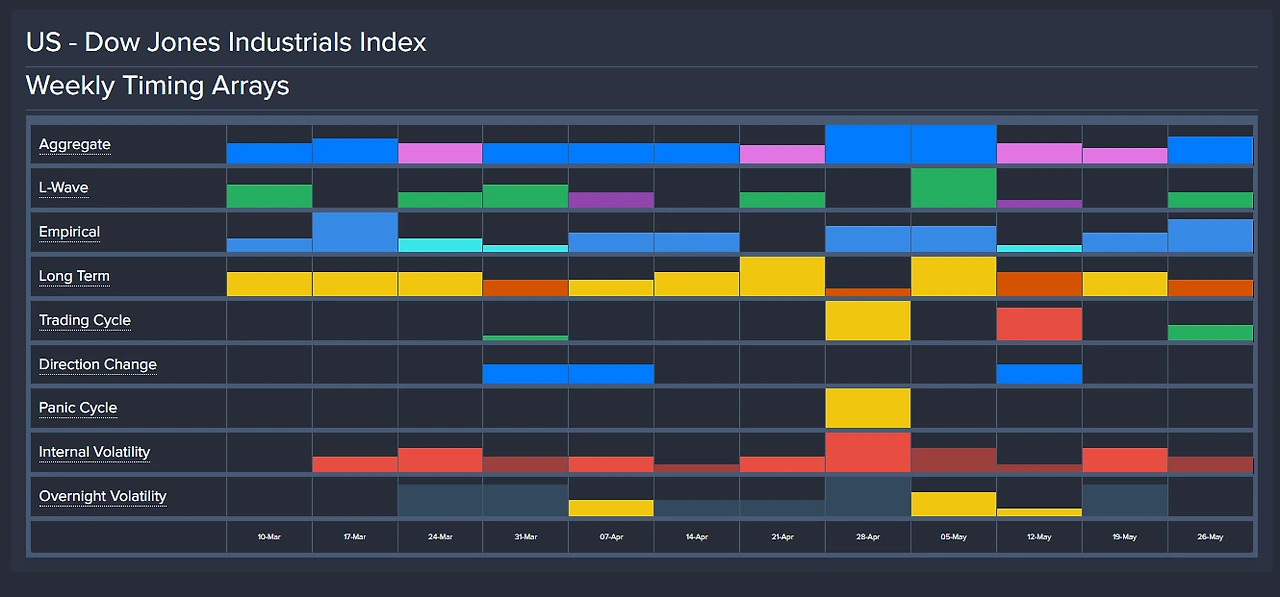This screenshot has width=1280, height=597.
Task: Click the "Weekly Timing Arrays" heading
Action: [158, 86]
